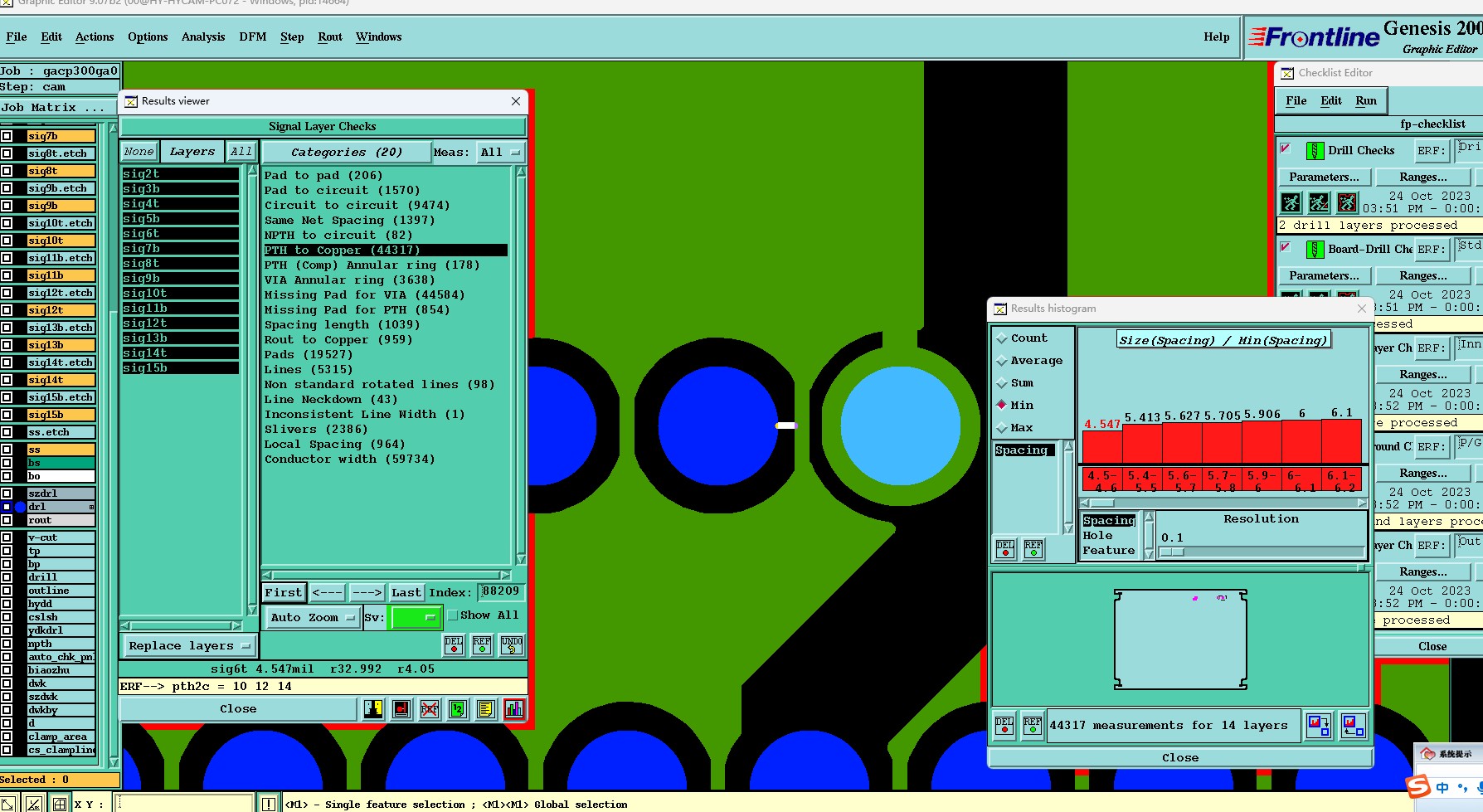Click the All layers button
Screen dimensions: 1483x812
pyautogui.click(x=241, y=152)
